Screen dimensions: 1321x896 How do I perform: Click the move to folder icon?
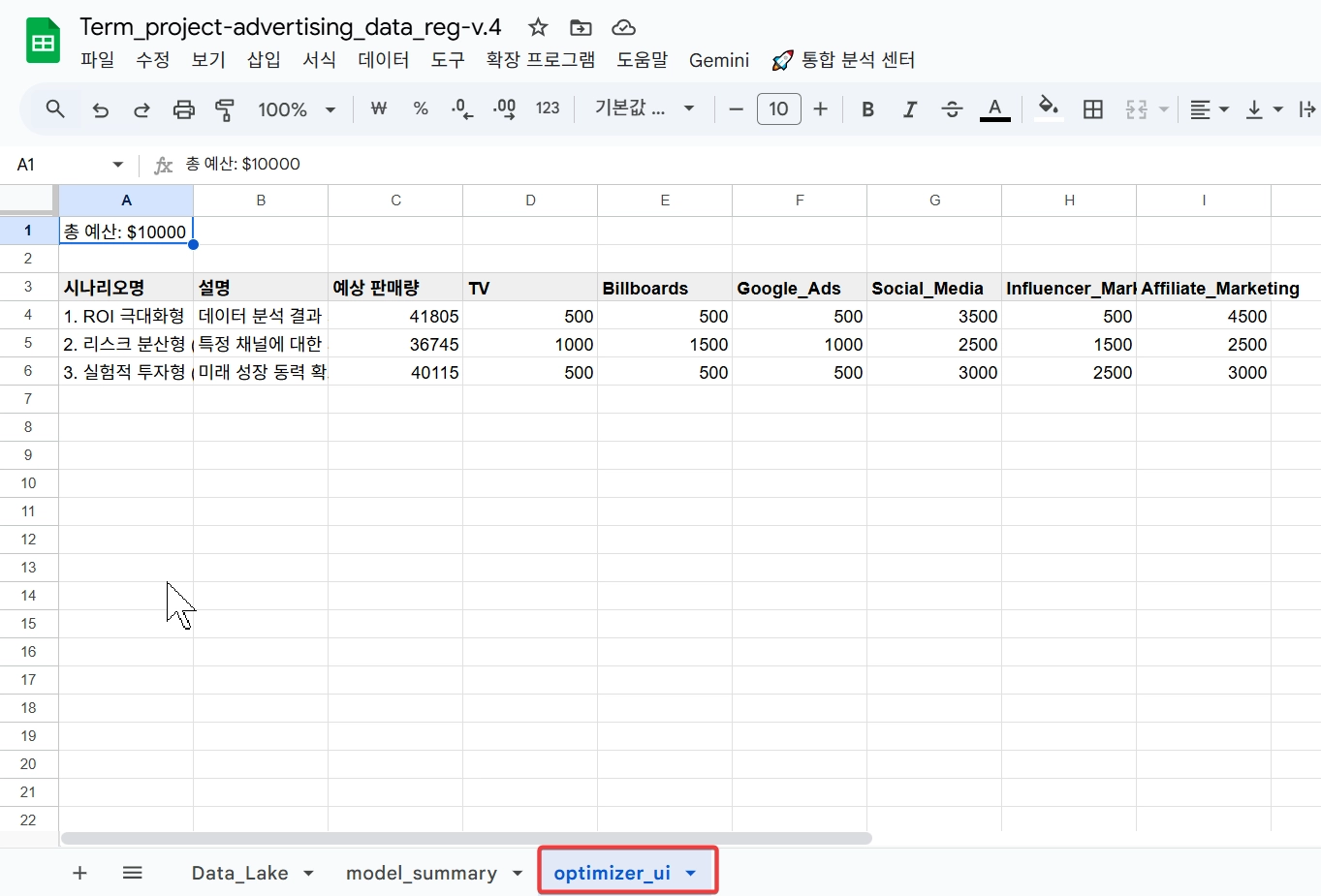coord(581,27)
